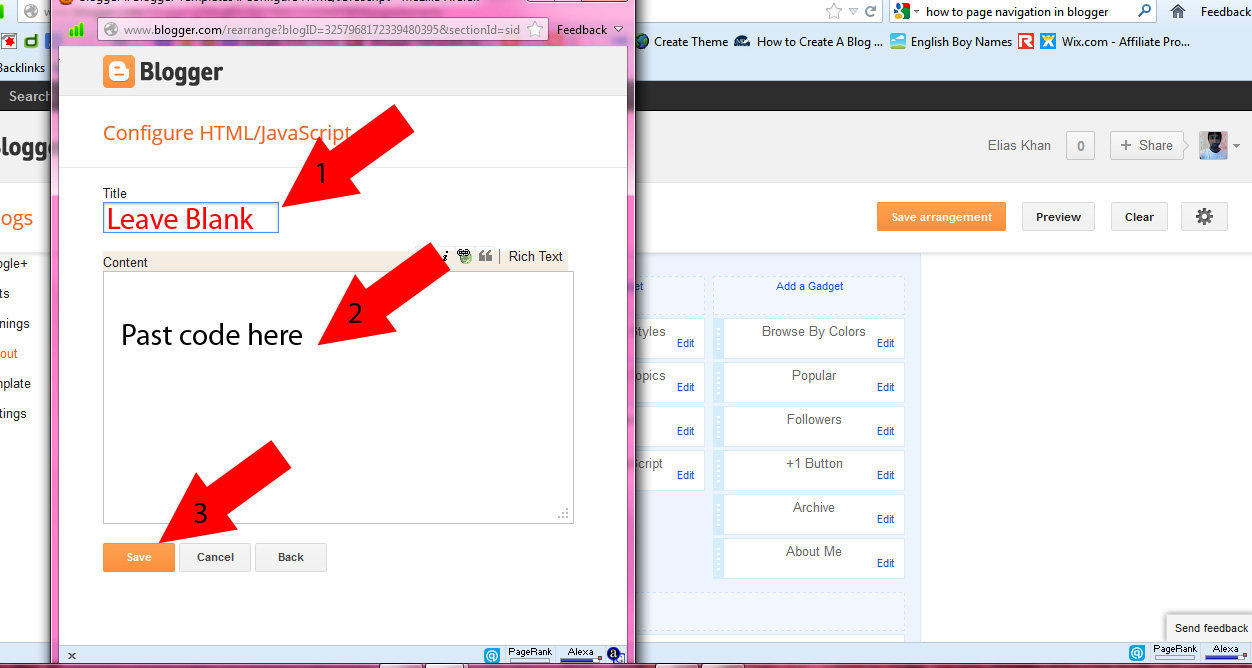Switch the content editor to Rich Text
The height and width of the screenshot is (668, 1252).
[536, 257]
